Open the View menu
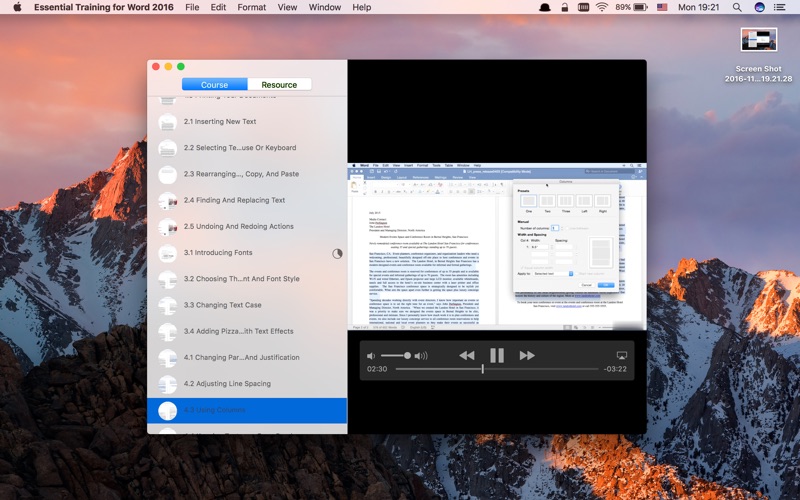This screenshot has width=800, height=500. 287,7
